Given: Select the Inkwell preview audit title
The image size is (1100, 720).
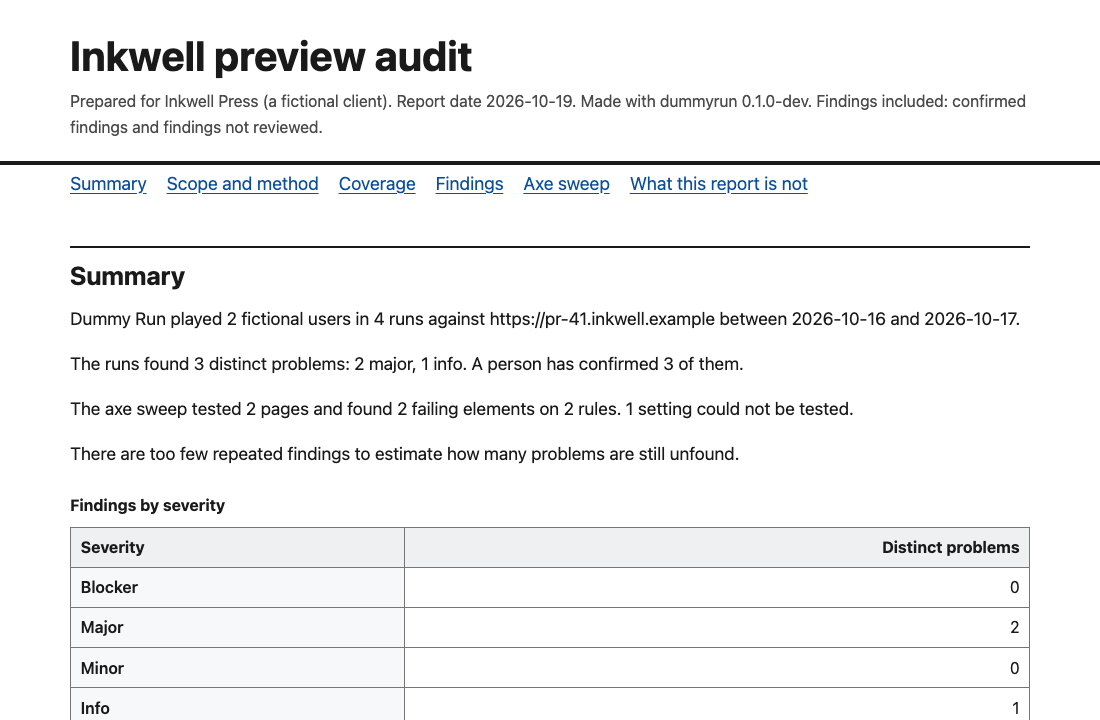Looking at the screenshot, I should [x=271, y=57].
